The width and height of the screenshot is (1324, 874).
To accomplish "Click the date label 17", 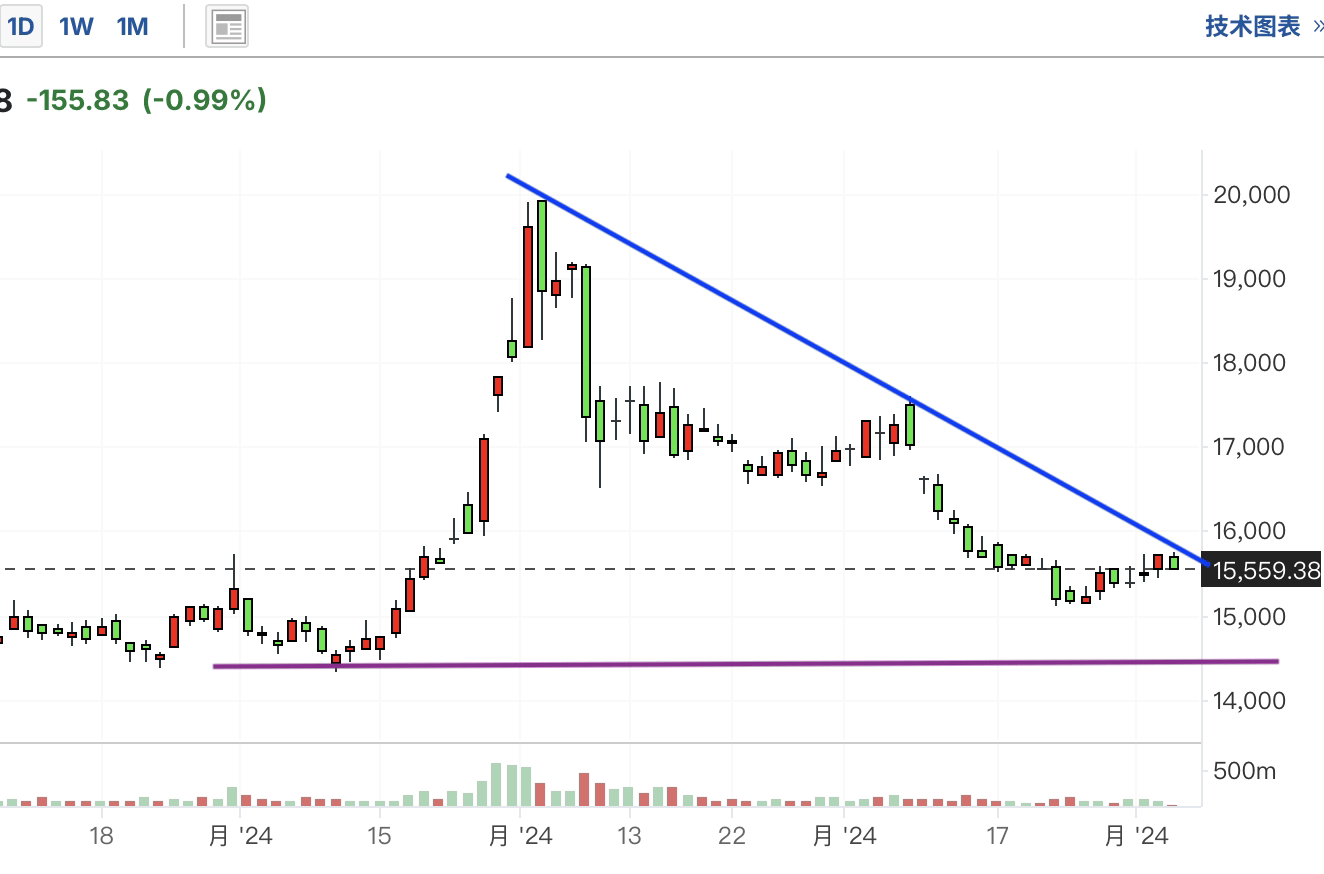I will [x=996, y=836].
